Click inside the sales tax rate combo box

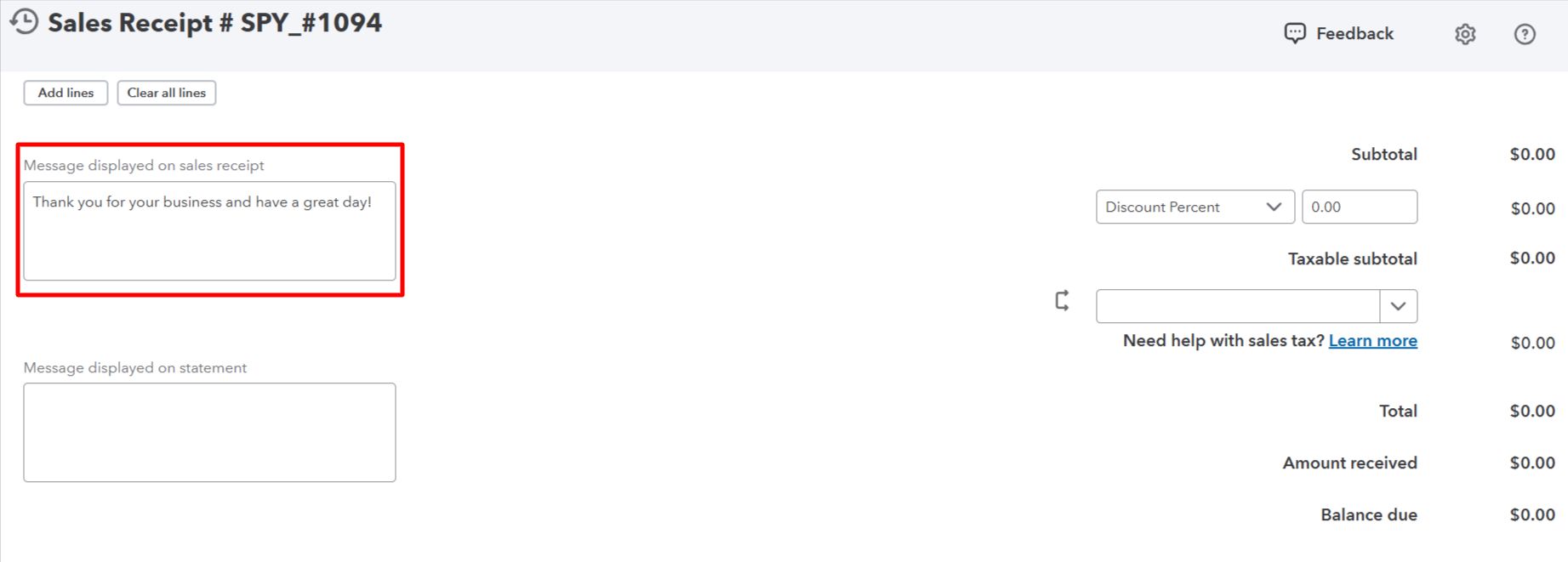point(1238,306)
